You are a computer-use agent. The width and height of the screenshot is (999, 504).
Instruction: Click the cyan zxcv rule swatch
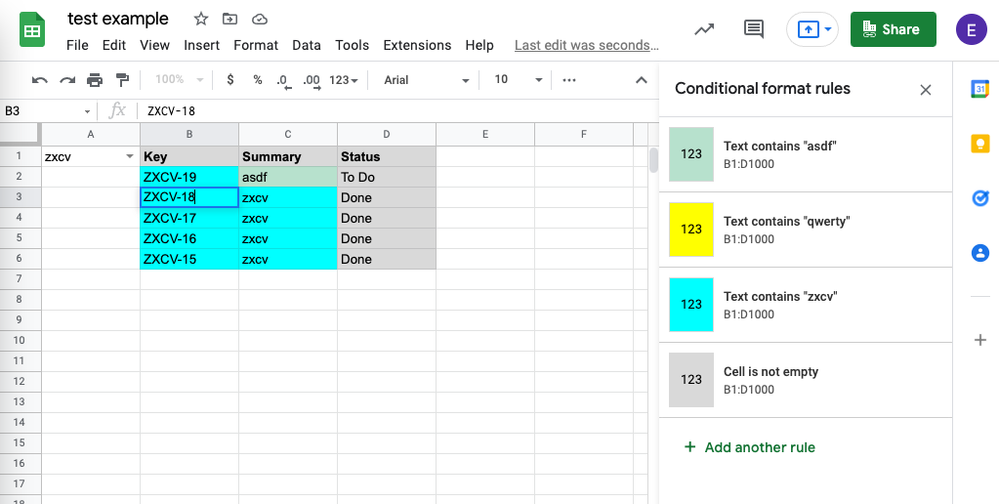[691, 305]
